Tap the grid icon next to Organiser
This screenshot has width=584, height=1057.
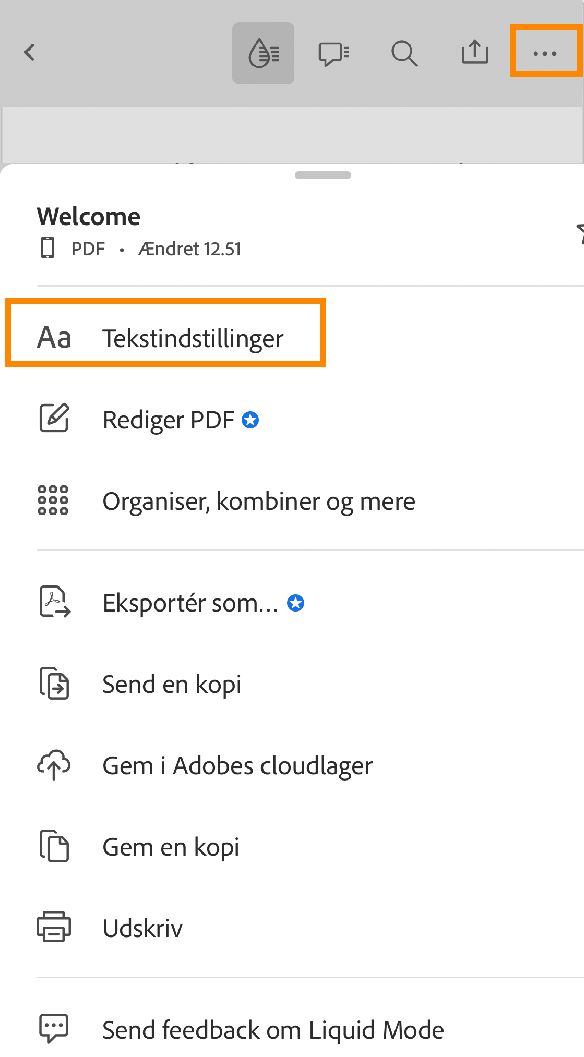point(54,500)
